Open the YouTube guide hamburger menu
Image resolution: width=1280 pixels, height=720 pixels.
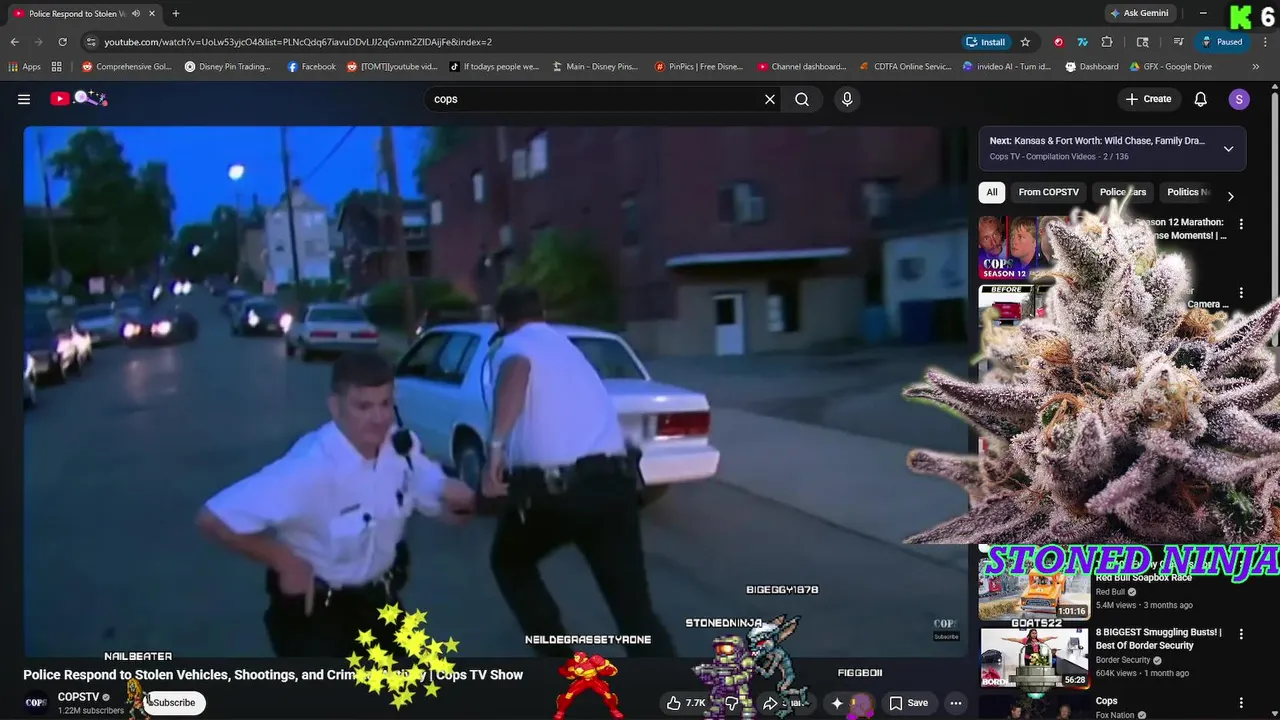coord(24,99)
